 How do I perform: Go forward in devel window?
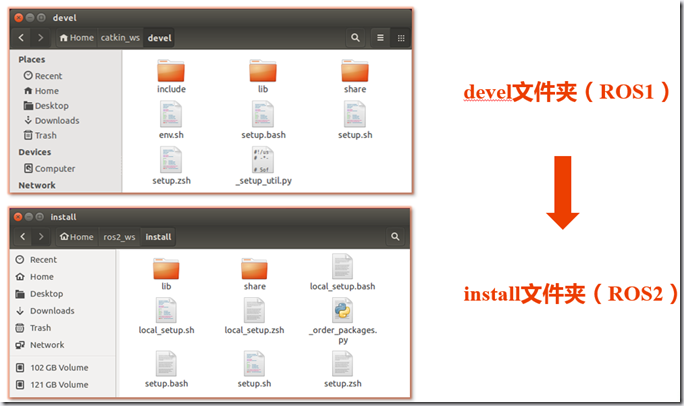[41, 38]
